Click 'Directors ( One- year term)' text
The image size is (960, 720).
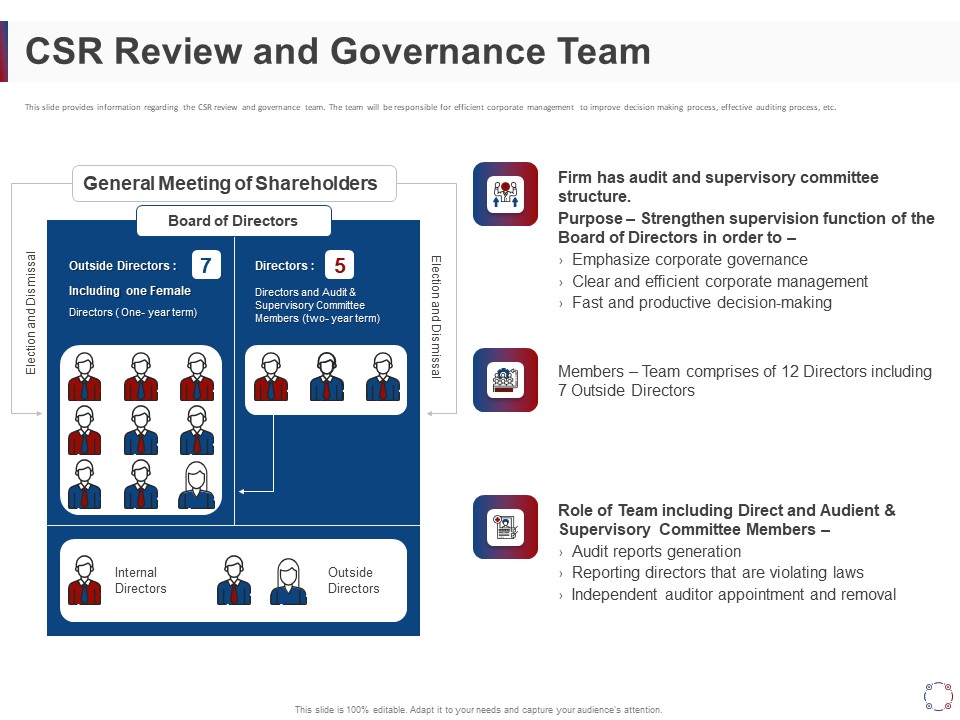coord(133,312)
